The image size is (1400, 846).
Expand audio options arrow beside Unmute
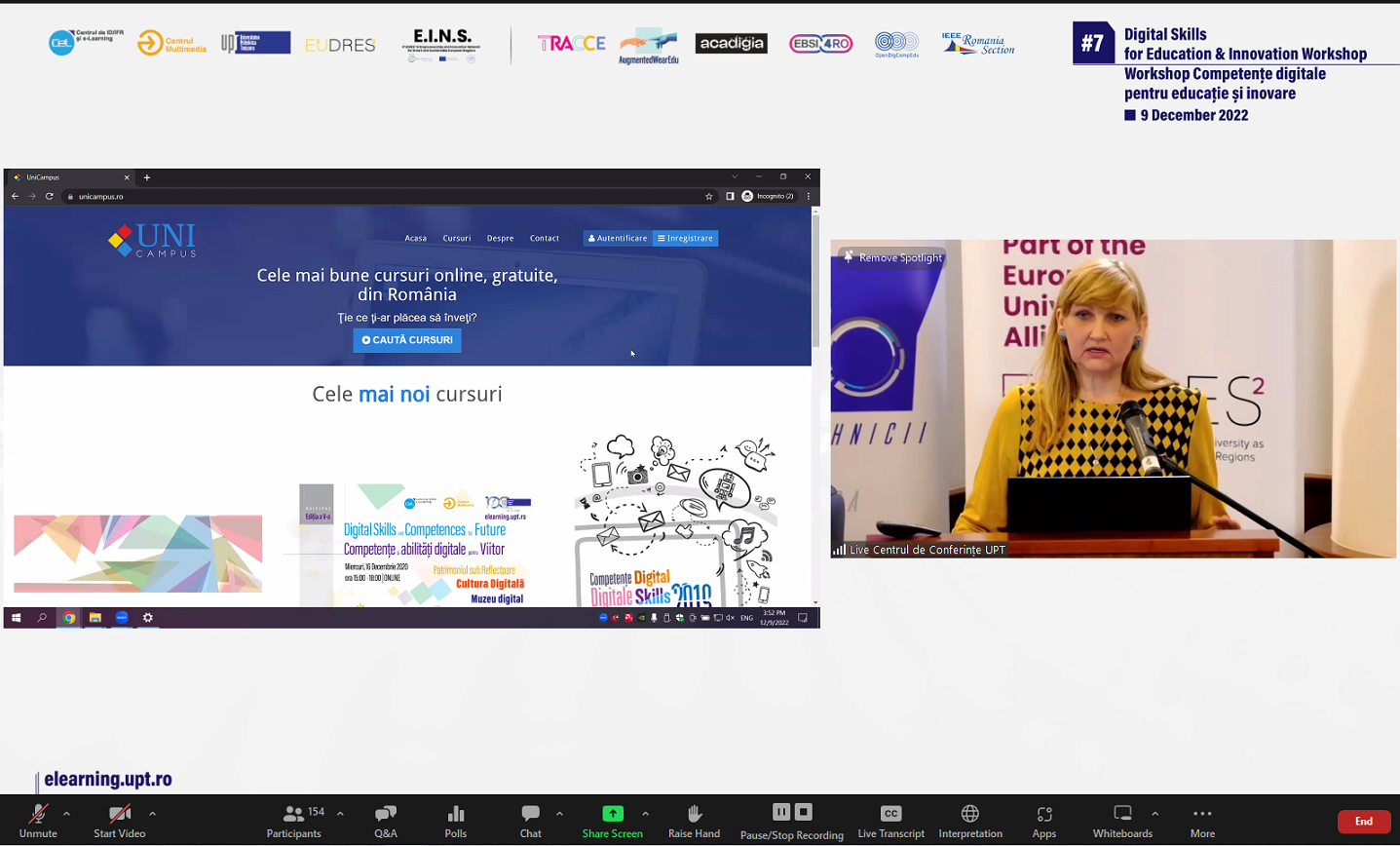[x=66, y=813]
